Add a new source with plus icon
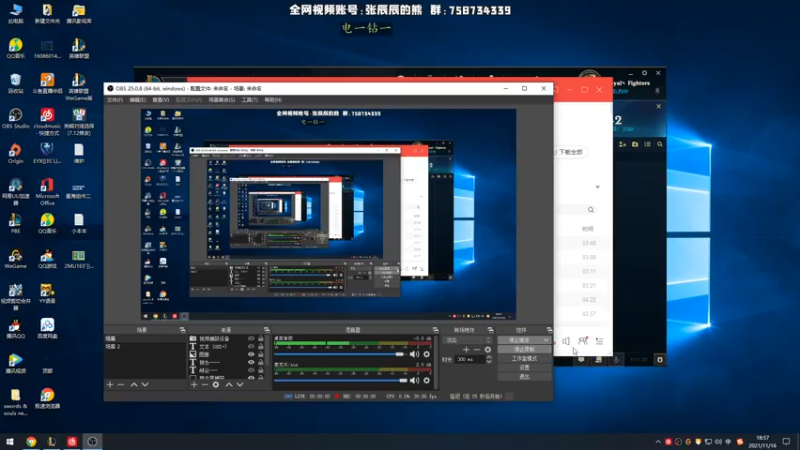Viewport: 800px width, 450px height. click(x=194, y=385)
